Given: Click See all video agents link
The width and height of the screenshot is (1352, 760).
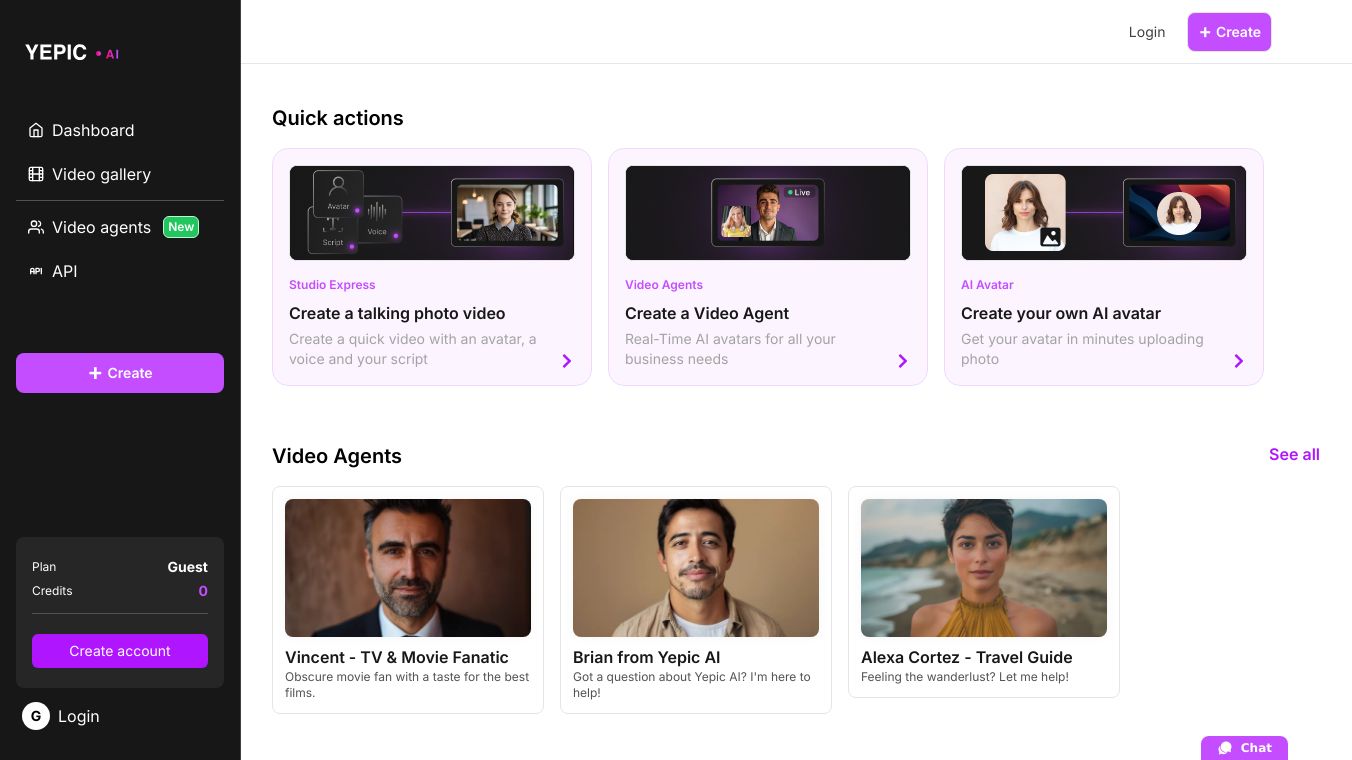Looking at the screenshot, I should tap(1294, 454).
